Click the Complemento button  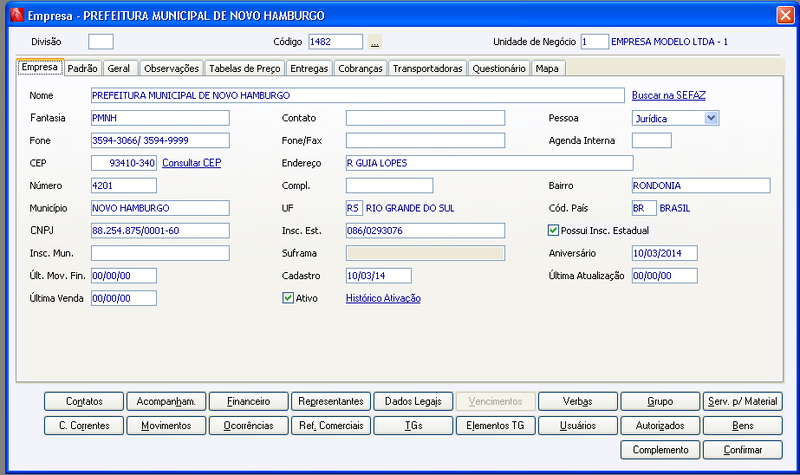pyautogui.click(x=660, y=449)
